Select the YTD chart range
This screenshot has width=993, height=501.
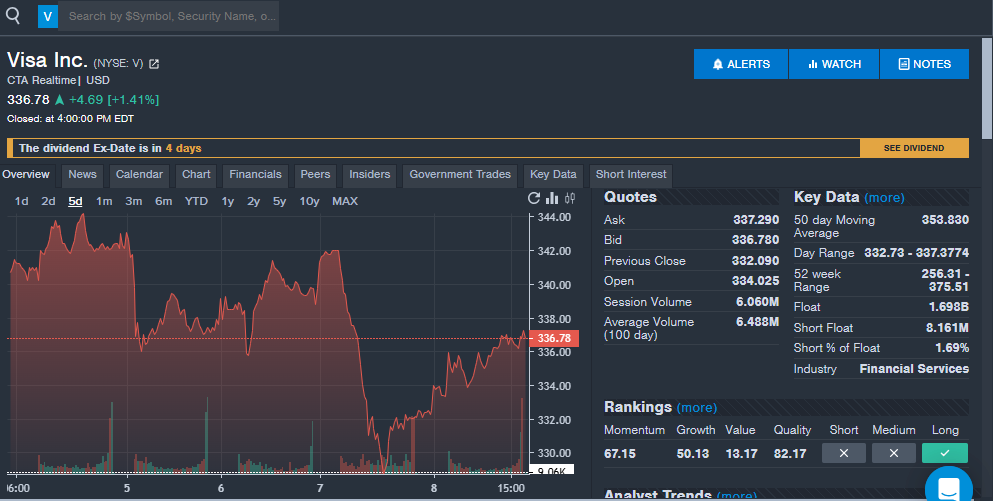pos(196,201)
